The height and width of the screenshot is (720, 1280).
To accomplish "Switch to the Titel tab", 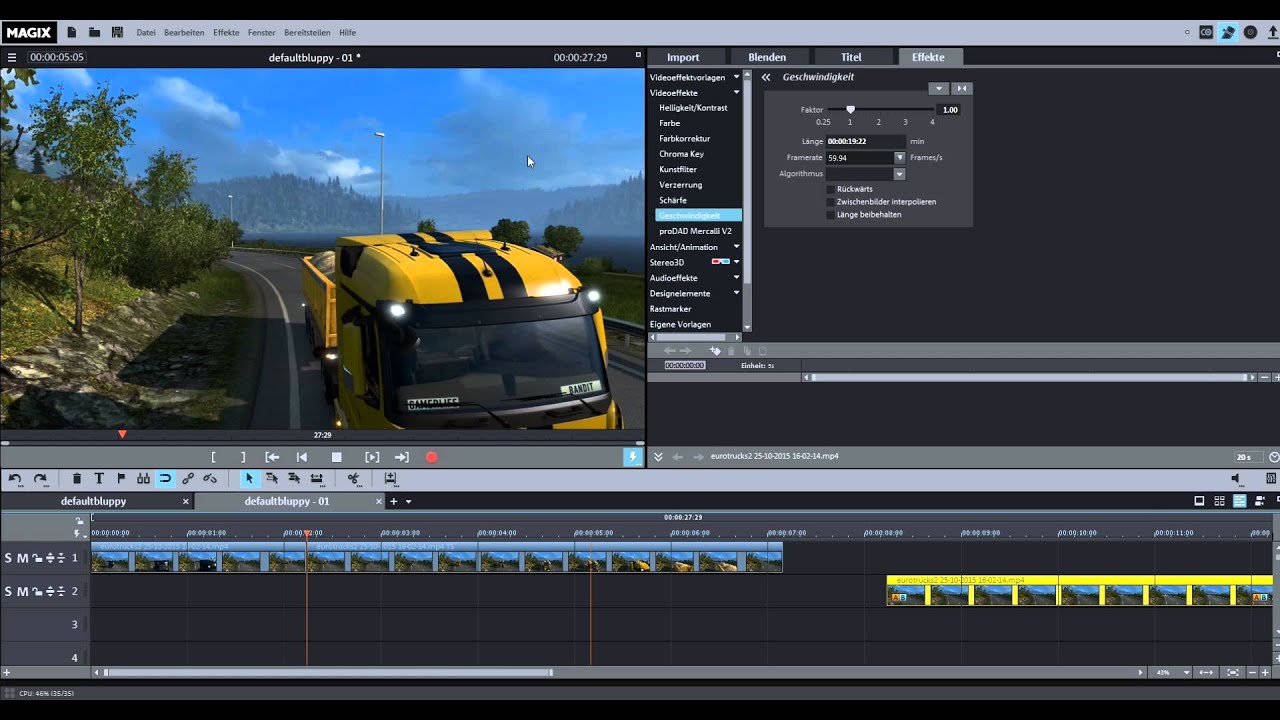I will 851,57.
